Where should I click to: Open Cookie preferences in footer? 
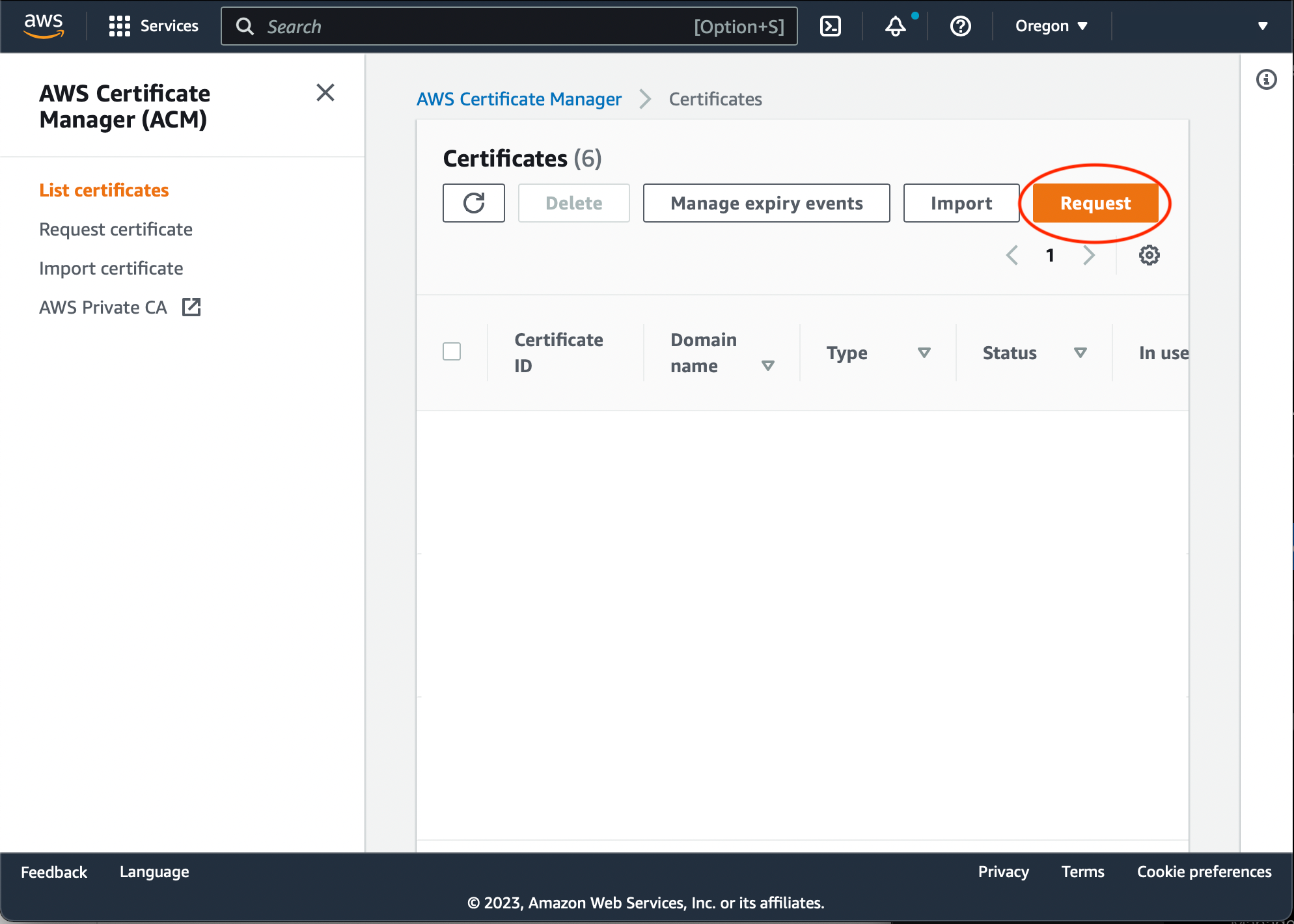tap(1204, 872)
